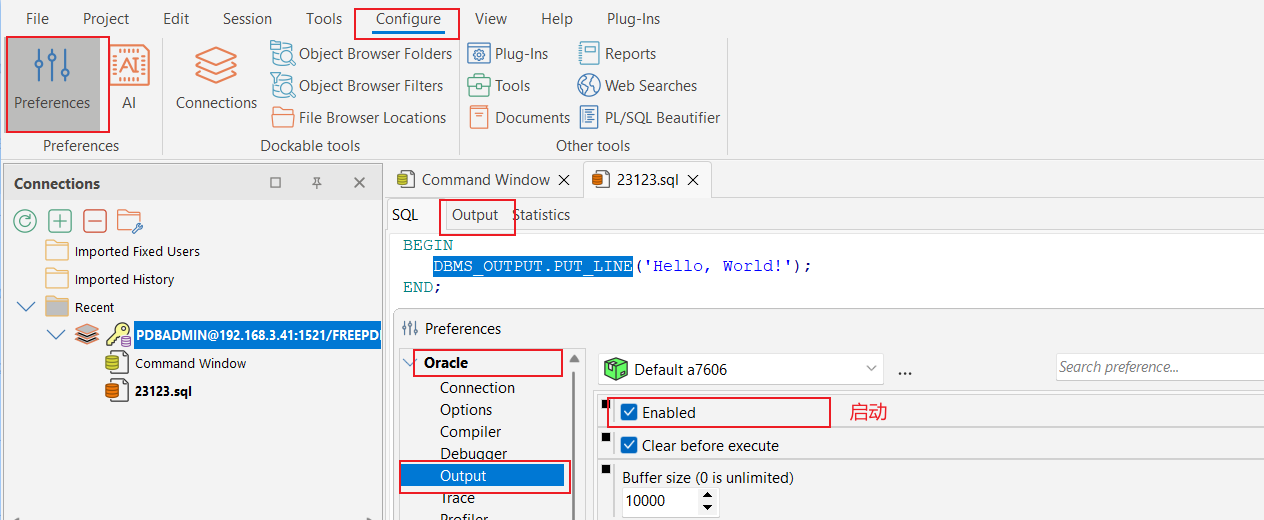Click the remove connection minus icon
The image size is (1264, 520).
click(x=95, y=221)
